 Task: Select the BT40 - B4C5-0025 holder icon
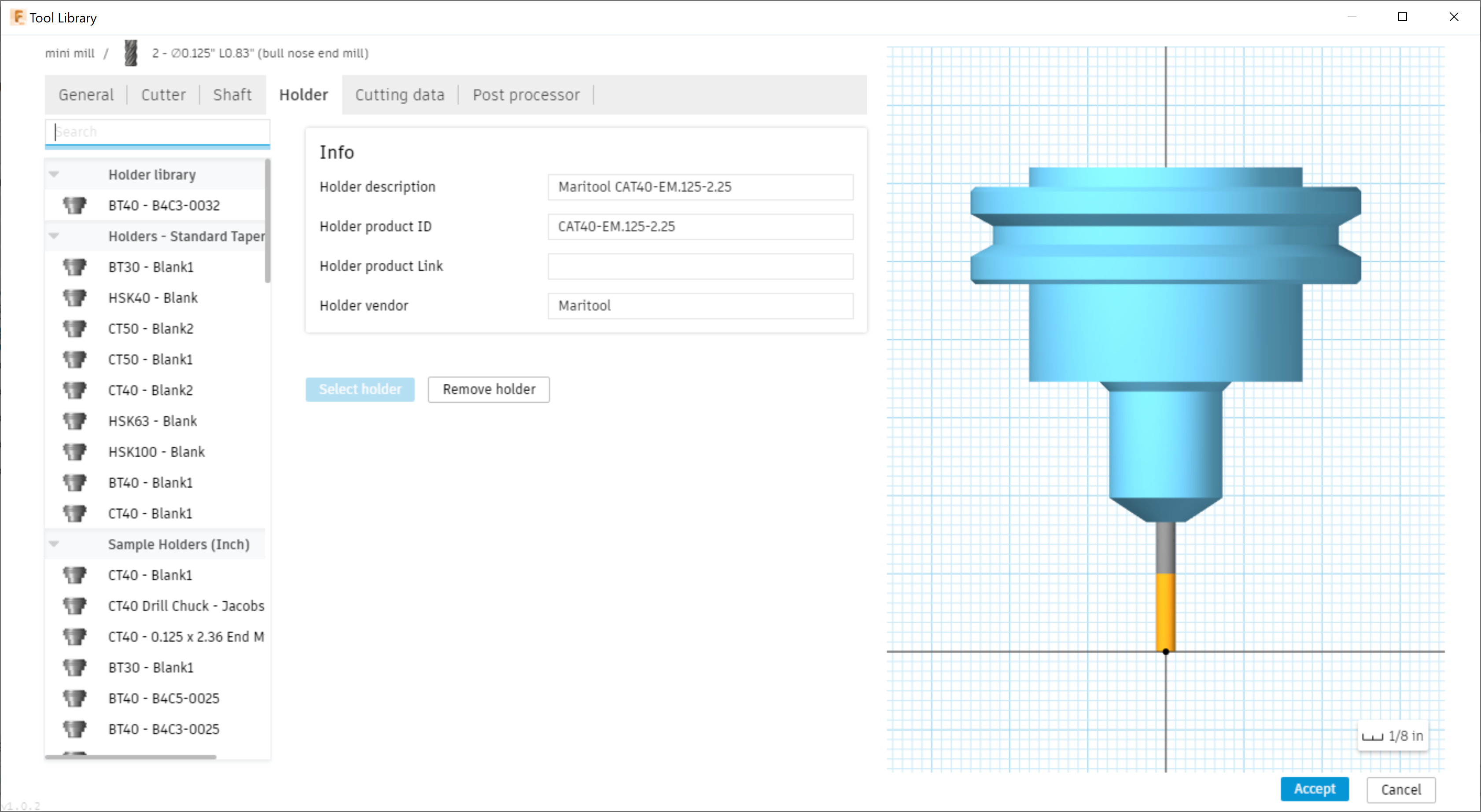(75, 698)
